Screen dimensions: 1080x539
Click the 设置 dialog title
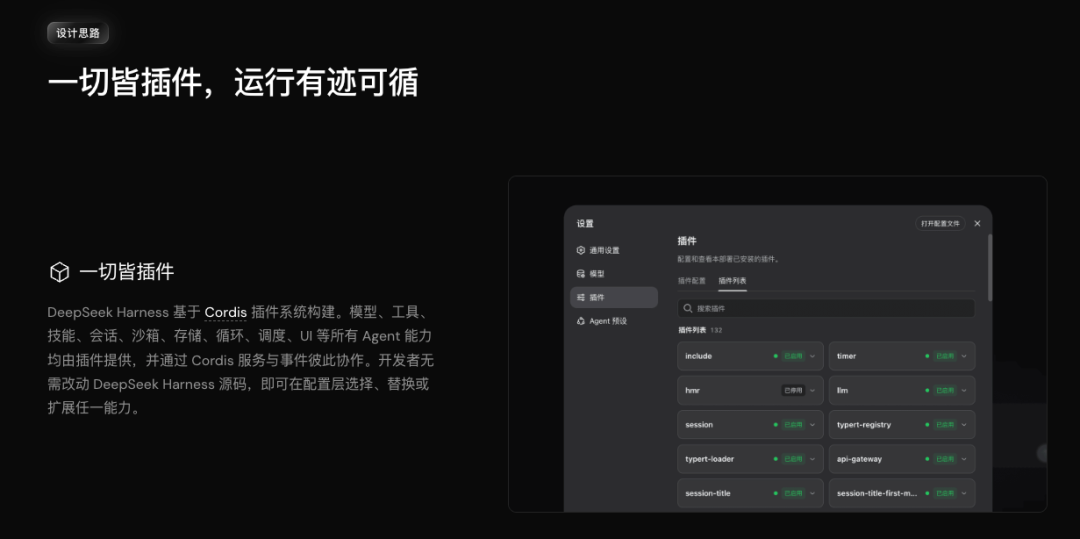tap(585, 224)
